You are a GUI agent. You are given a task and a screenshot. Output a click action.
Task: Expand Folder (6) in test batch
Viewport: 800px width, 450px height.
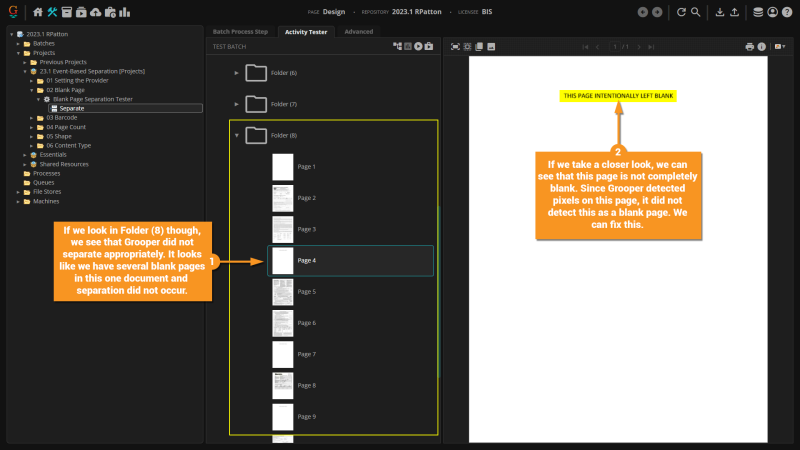pyautogui.click(x=236, y=73)
